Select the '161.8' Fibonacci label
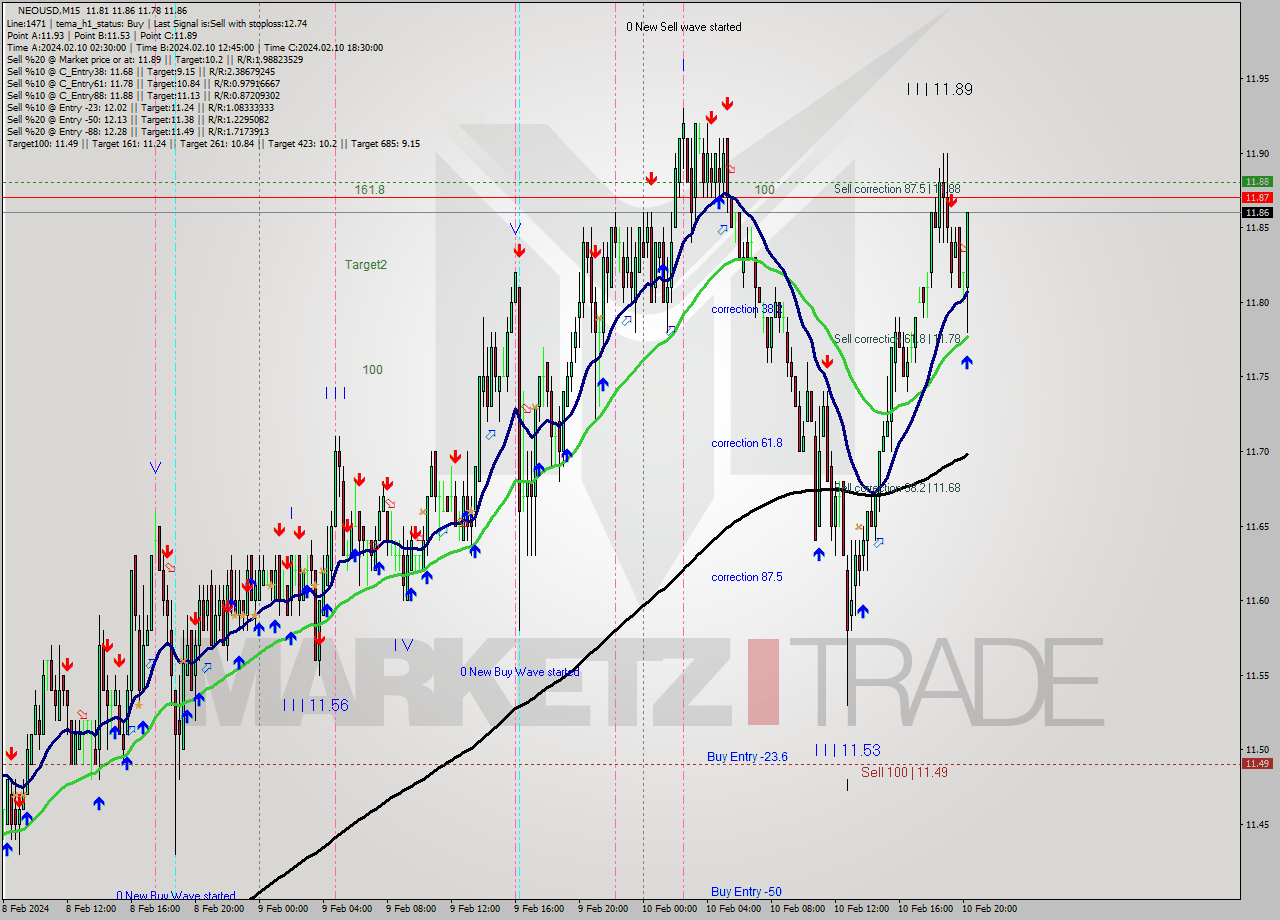This screenshot has height=920, width=1280. (369, 189)
